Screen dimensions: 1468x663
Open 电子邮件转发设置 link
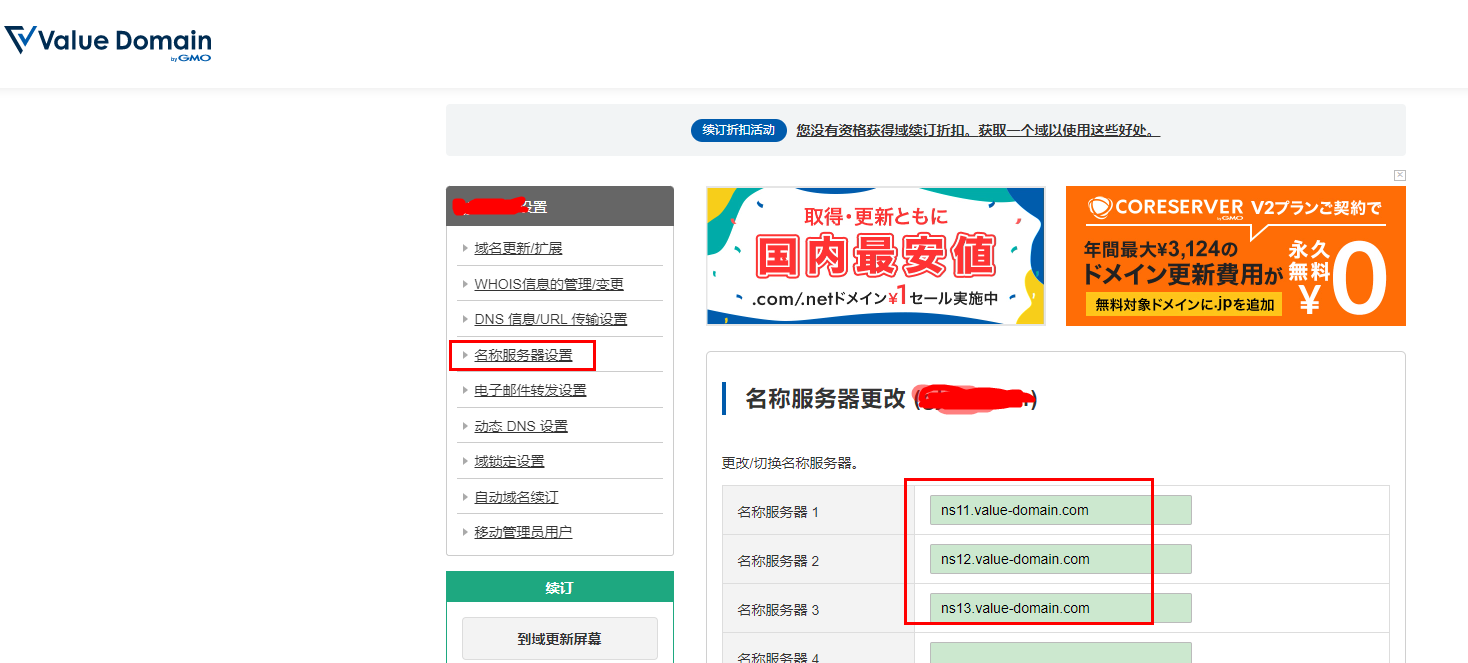point(530,390)
